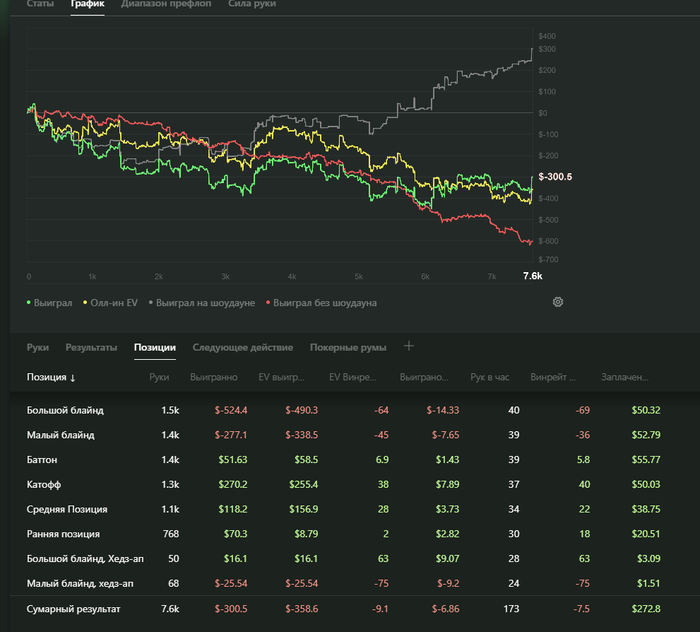Add a new report tab with plus icon

[408, 346]
